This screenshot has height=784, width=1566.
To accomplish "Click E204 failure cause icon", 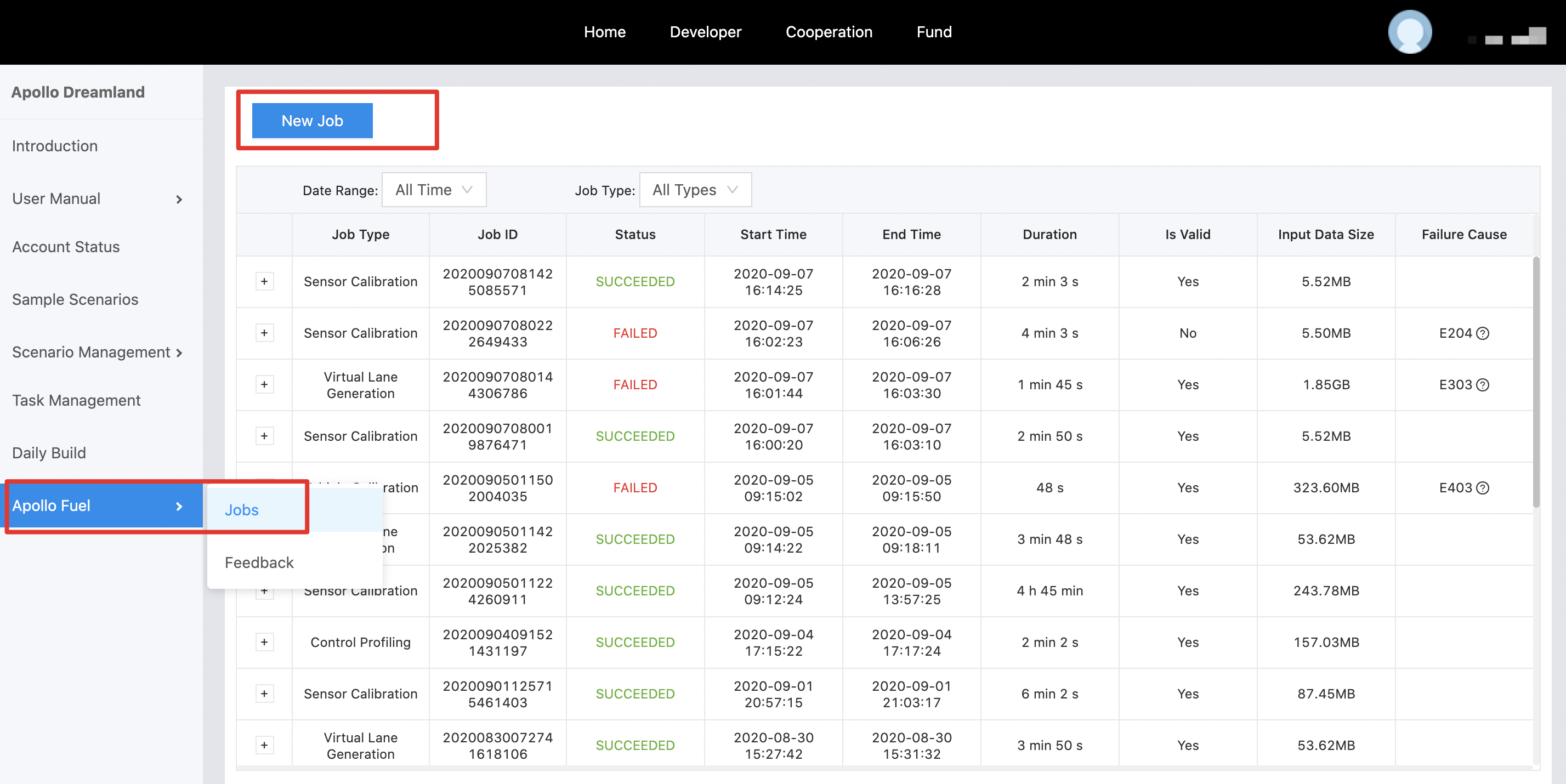I will (1483, 332).
